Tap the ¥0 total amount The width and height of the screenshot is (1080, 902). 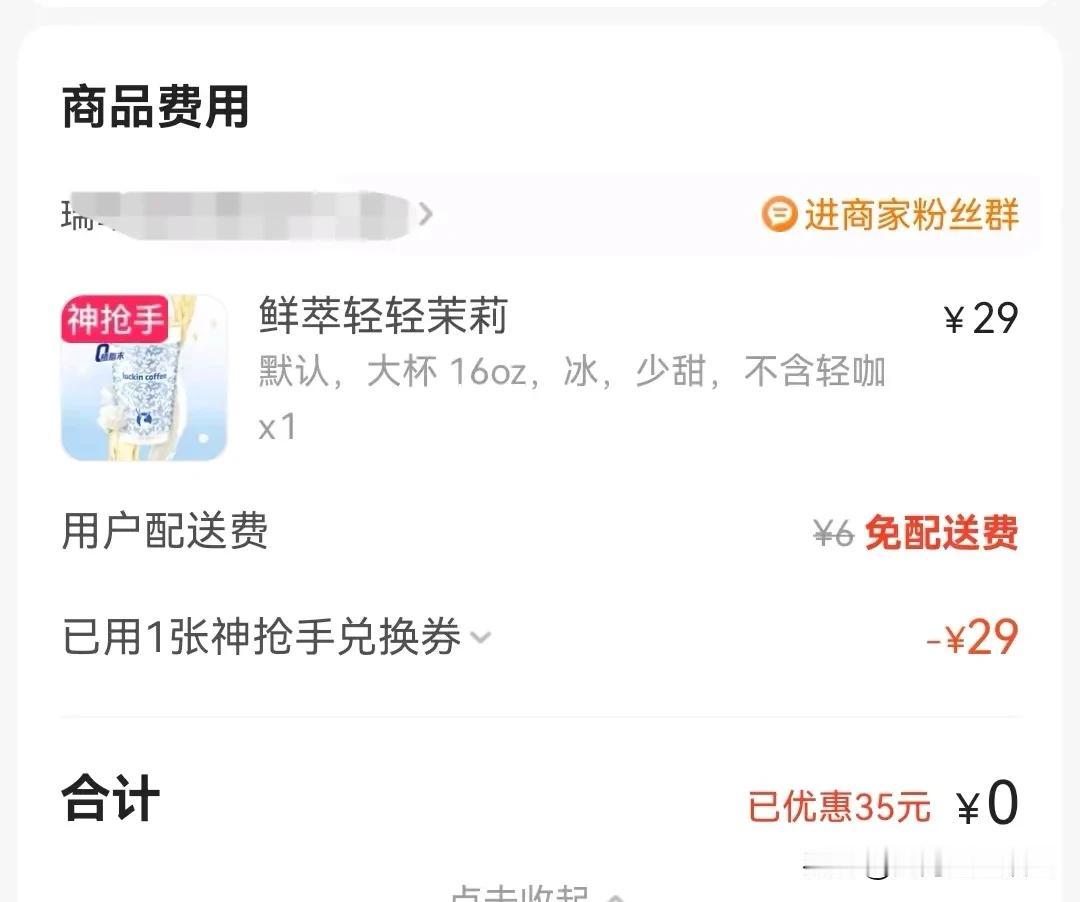point(988,803)
